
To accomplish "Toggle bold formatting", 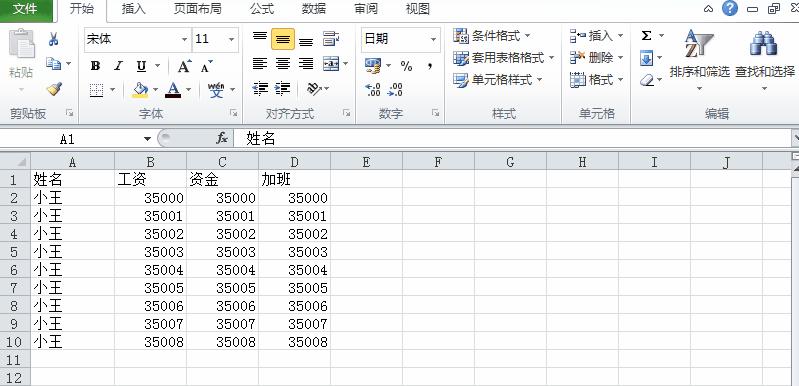I will click(95, 66).
